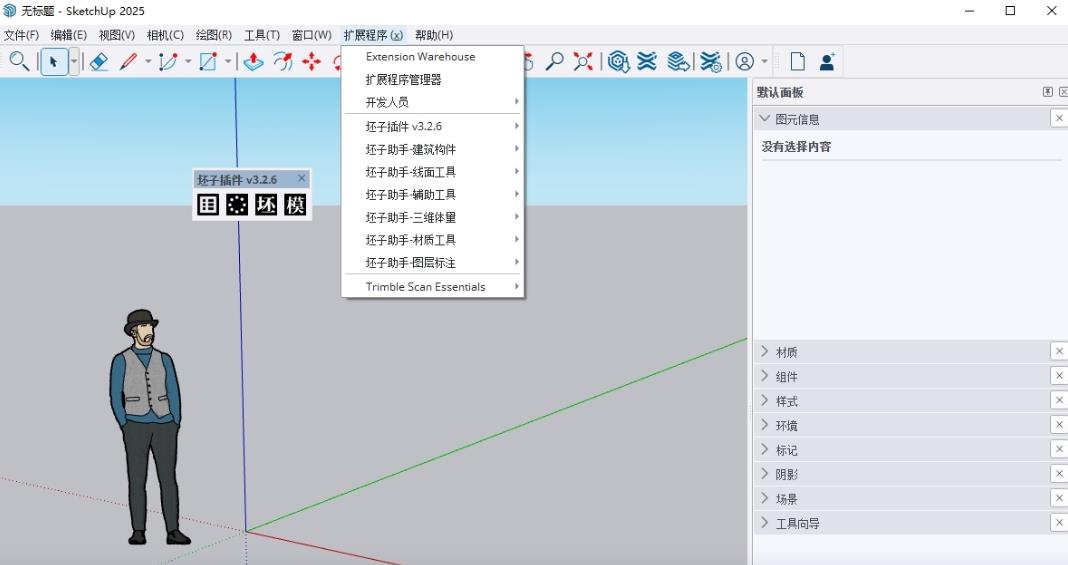
Task: Click the add person icon
Action: (x=827, y=61)
